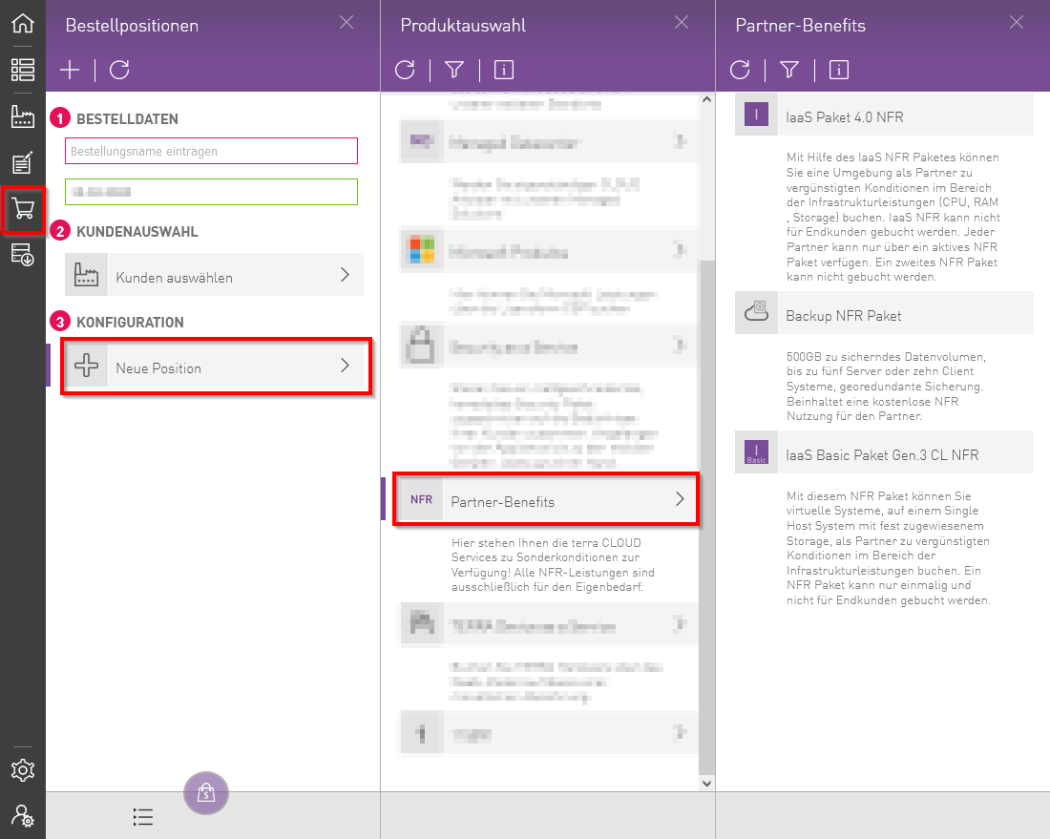Select IaaS Paket 4.0 NFR product
Viewport: 1050px width, 839px height.
pos(884,117)
